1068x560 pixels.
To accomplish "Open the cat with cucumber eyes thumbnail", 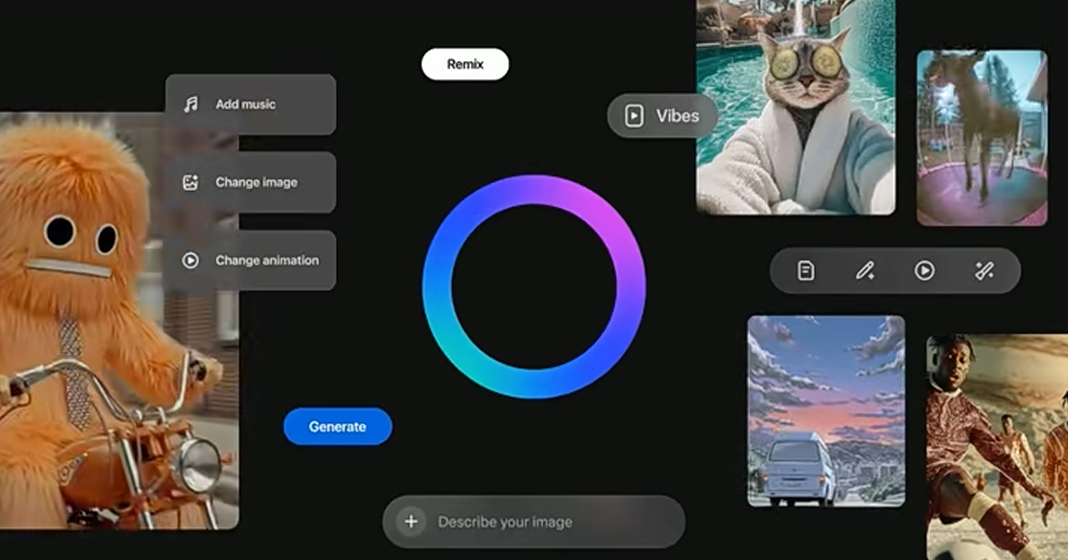I will tap(796, 107).
